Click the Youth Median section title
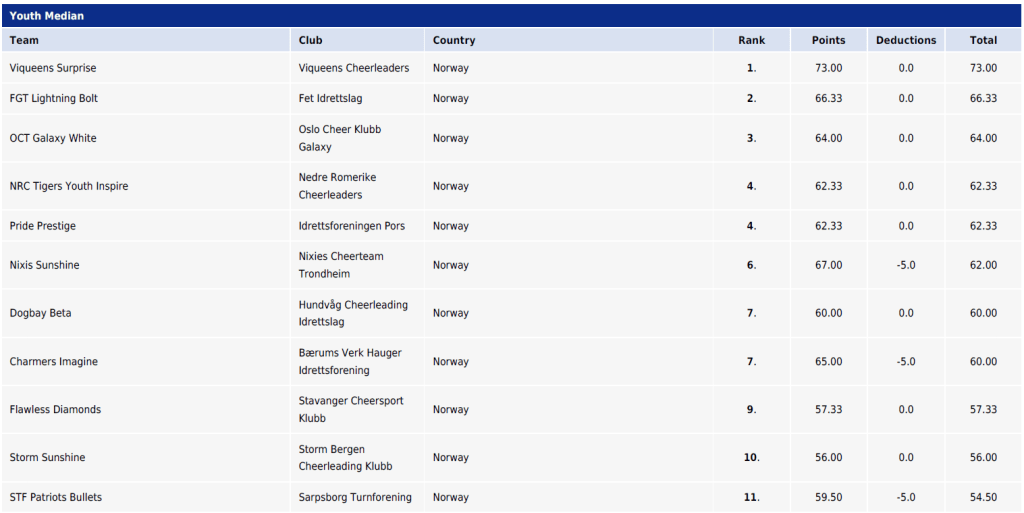The height and width of the screenshot is (513, 1024). coord(47,16)
